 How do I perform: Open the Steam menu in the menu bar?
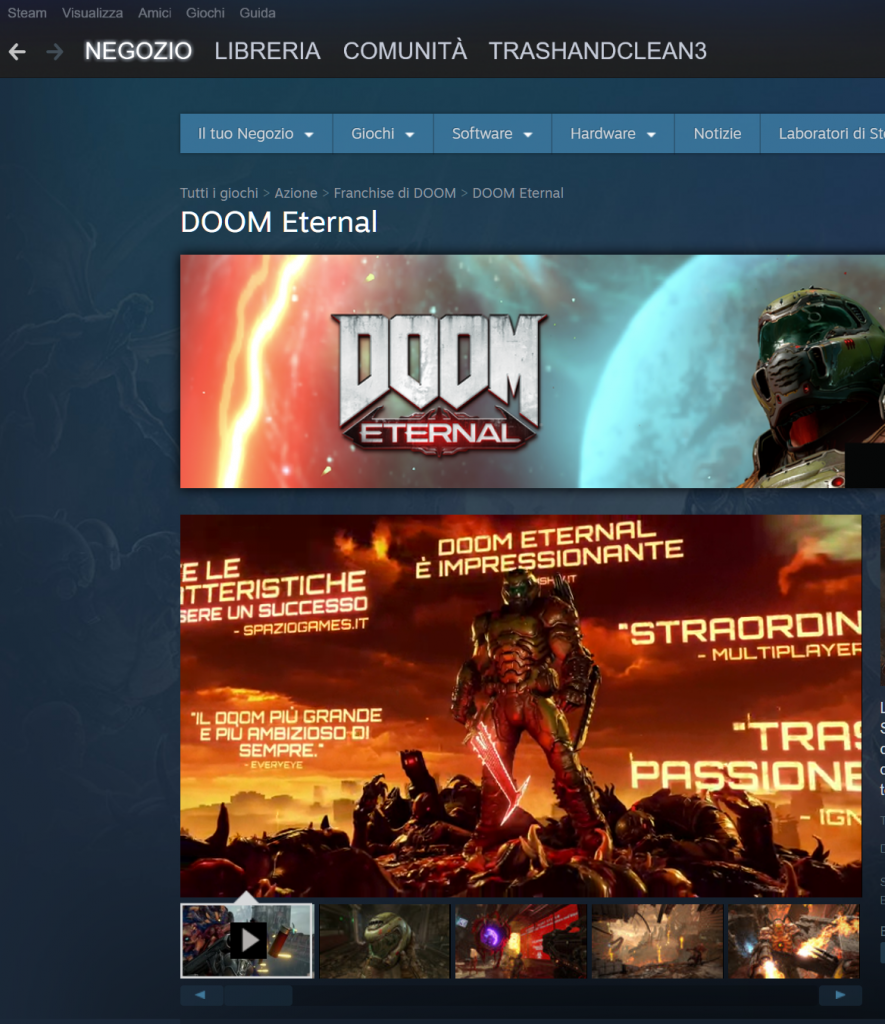click(27, 13)
